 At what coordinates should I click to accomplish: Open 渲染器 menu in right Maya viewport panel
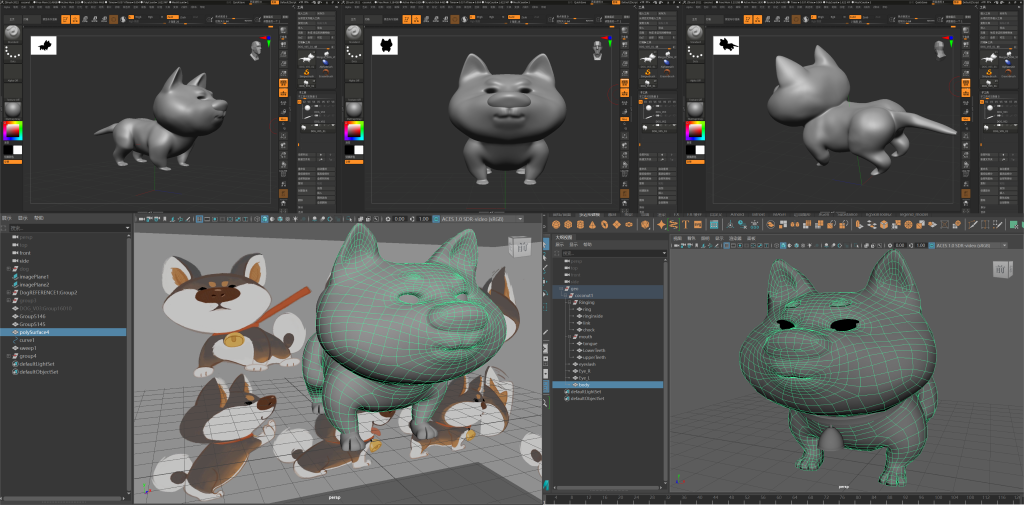click(x=735, y=238)
